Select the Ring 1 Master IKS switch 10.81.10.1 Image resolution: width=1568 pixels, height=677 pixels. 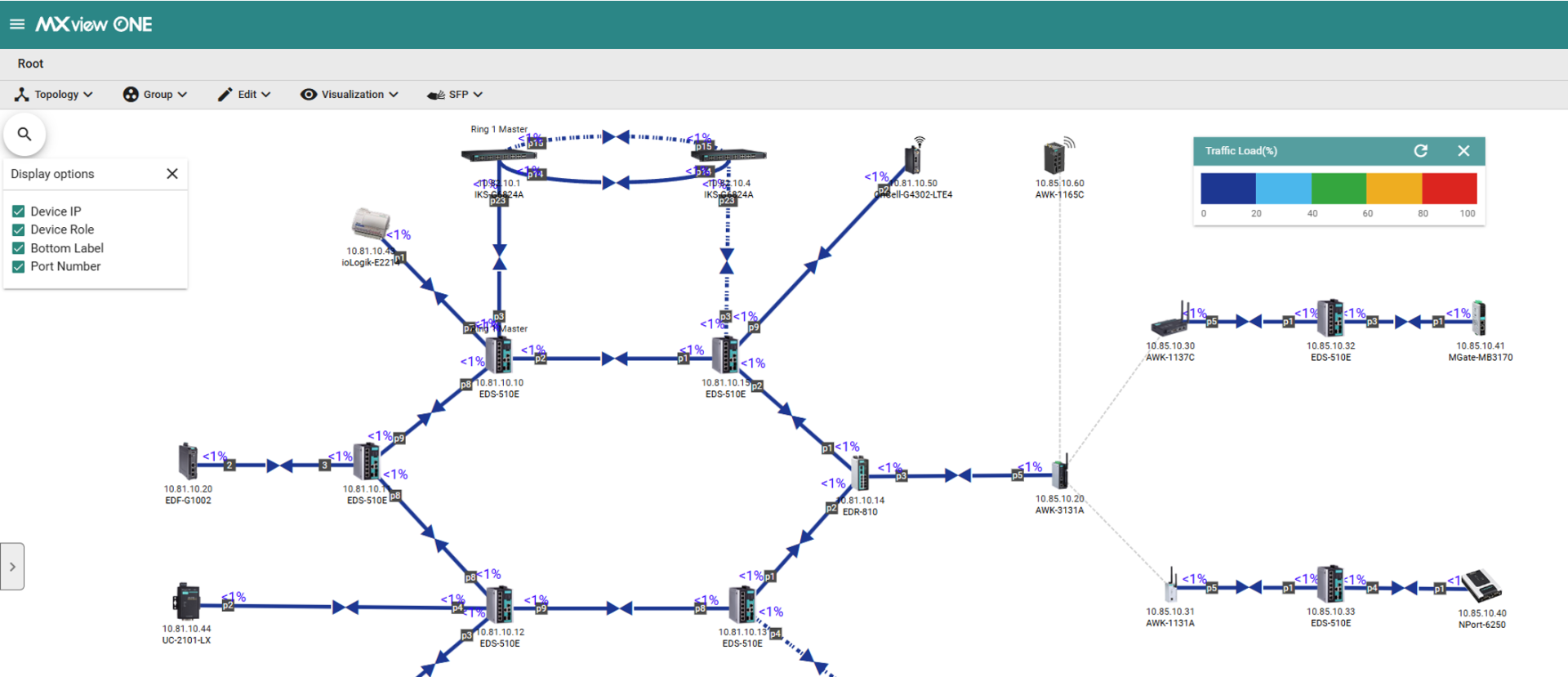click(498, 155)
